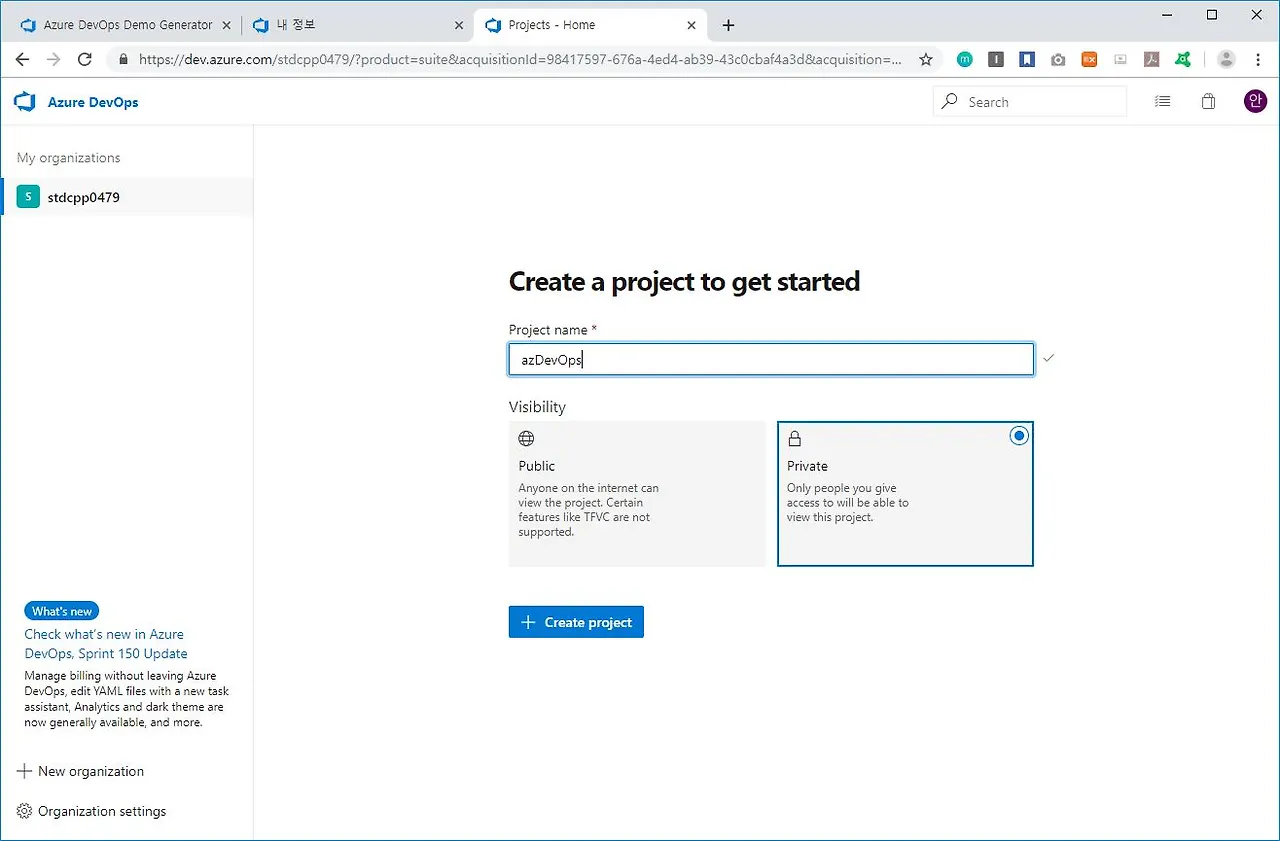Click the Azure DevOps logo icon
Image resolution: width=1280 pixels, height=841 pixels.
(25, 102)
